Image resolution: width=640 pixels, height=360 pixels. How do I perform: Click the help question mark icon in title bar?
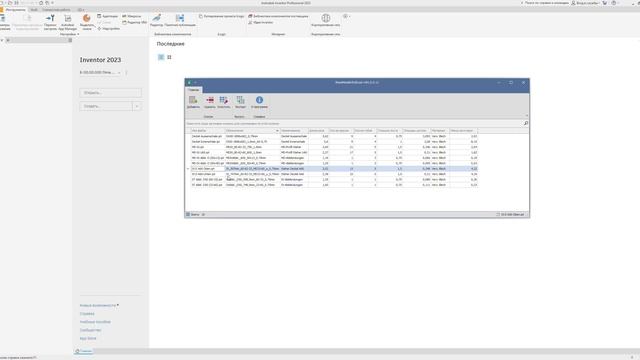[613, 3]
